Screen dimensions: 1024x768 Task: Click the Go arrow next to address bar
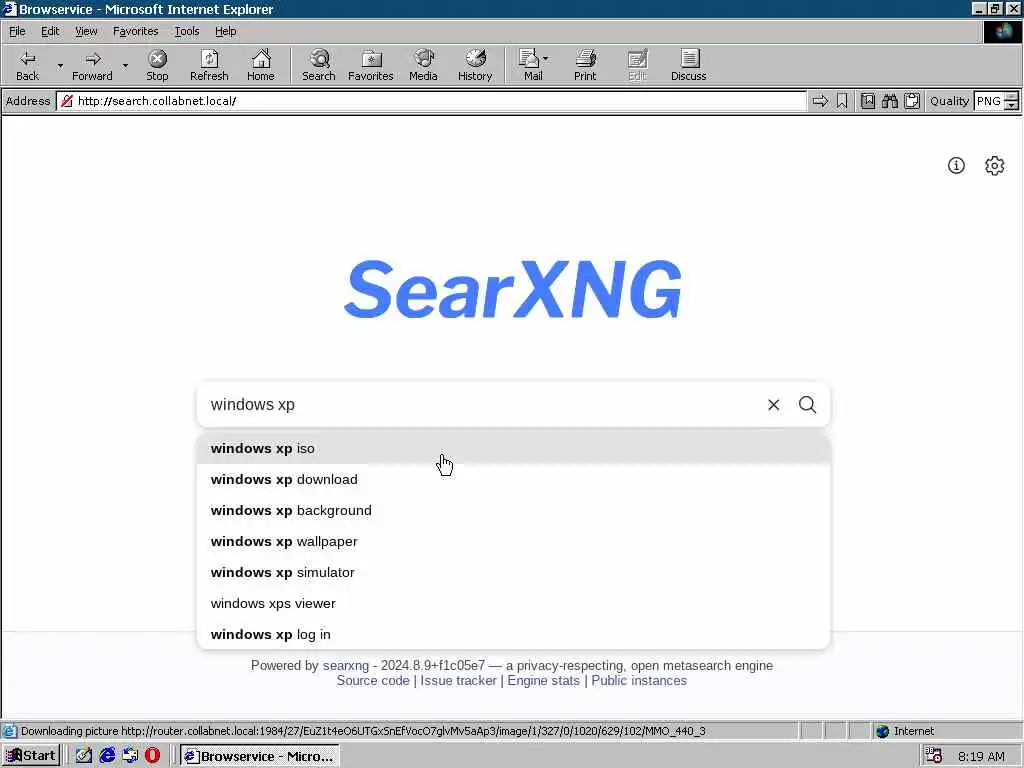820,101
